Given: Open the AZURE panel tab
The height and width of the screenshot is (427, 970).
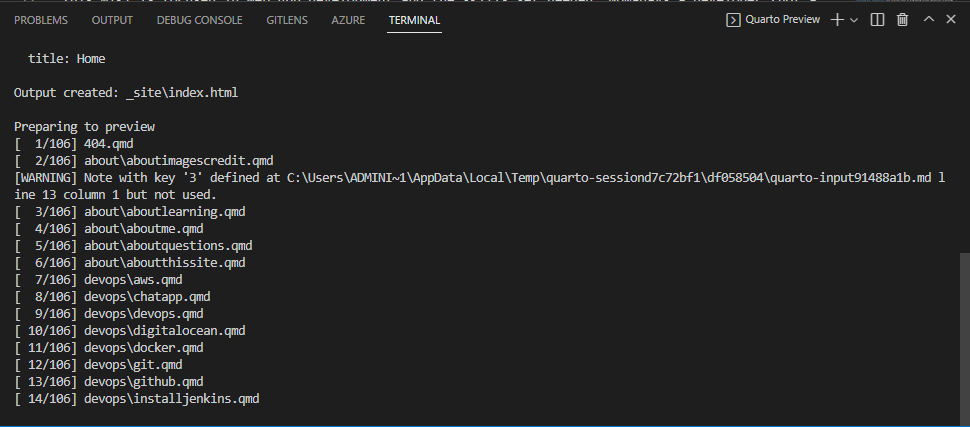Looking at the screenshot, I should tap(348, 20).
